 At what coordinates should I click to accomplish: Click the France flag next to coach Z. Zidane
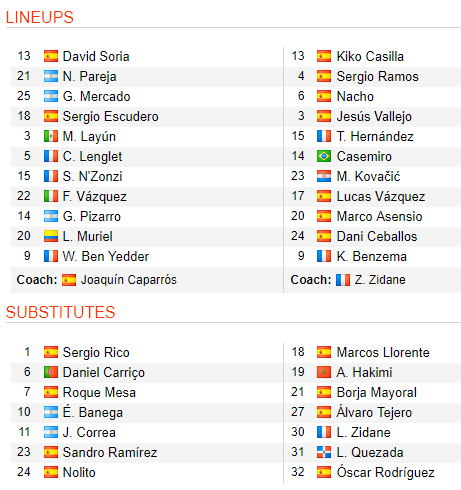tap(343, 280)
